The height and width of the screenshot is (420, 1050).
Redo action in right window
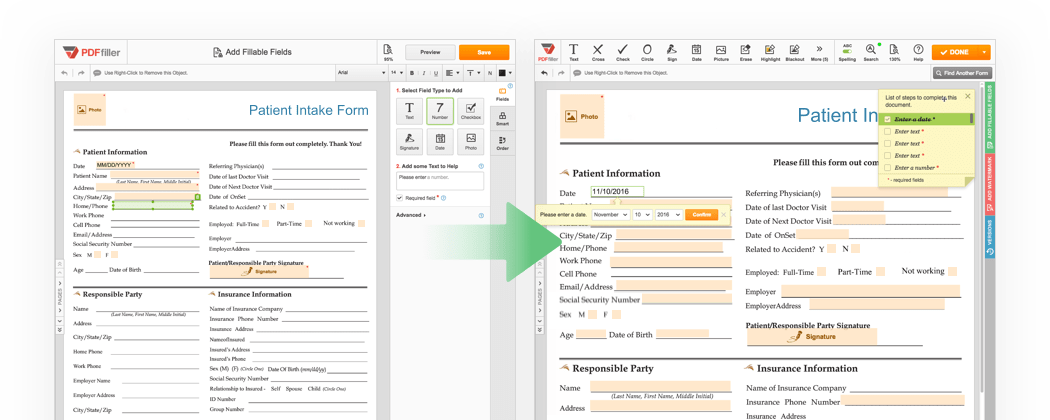click(x=559, y=72)
